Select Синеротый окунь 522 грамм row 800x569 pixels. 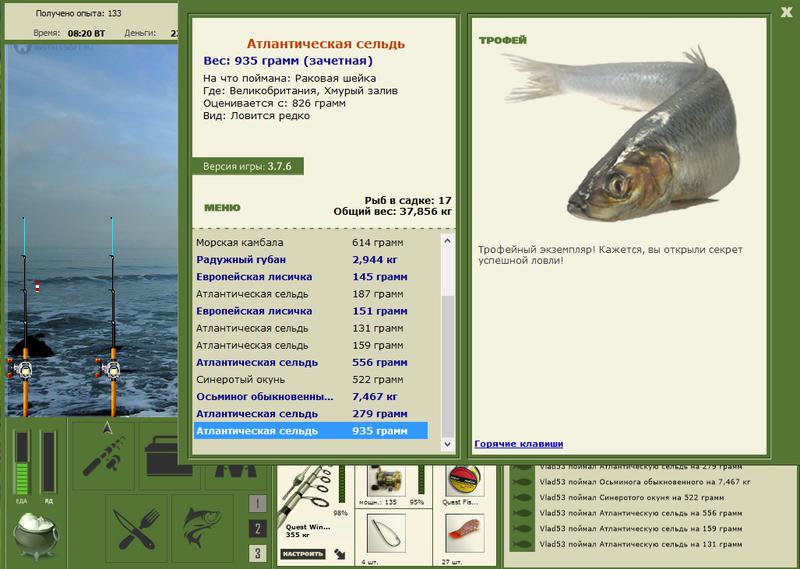point(311,379)
